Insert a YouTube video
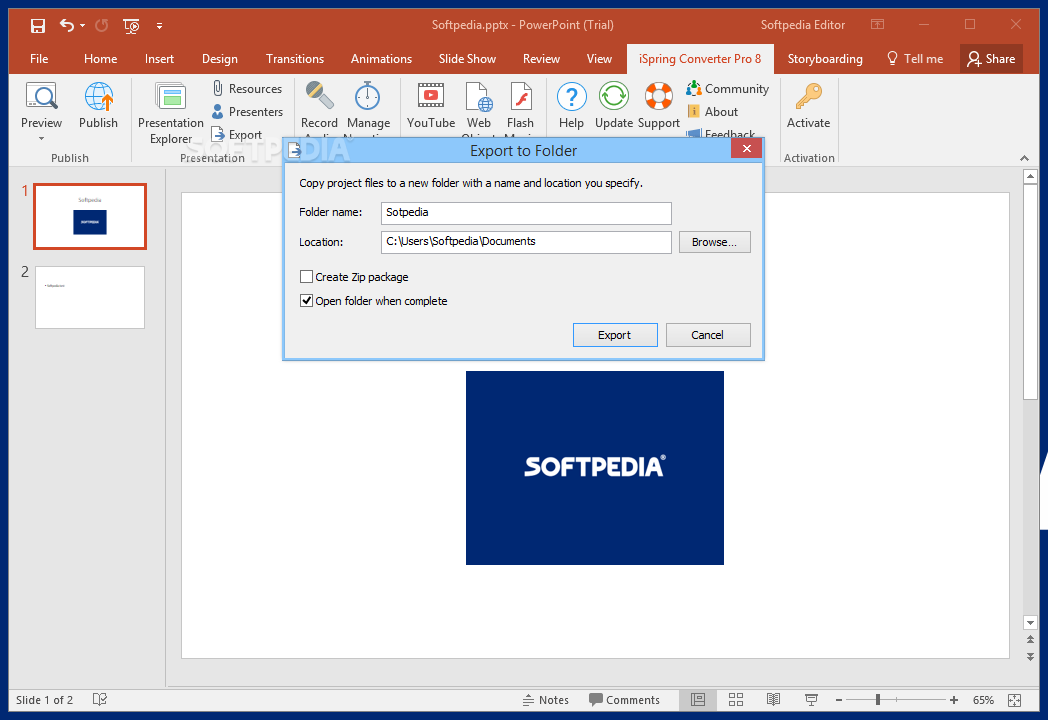Viewport: 1048px width, 720px height. [430, 105]
